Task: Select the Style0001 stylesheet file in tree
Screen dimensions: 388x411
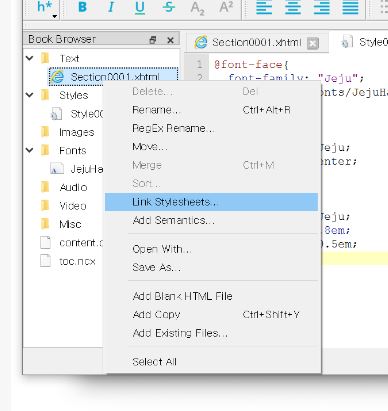Action: pos(77,114)
